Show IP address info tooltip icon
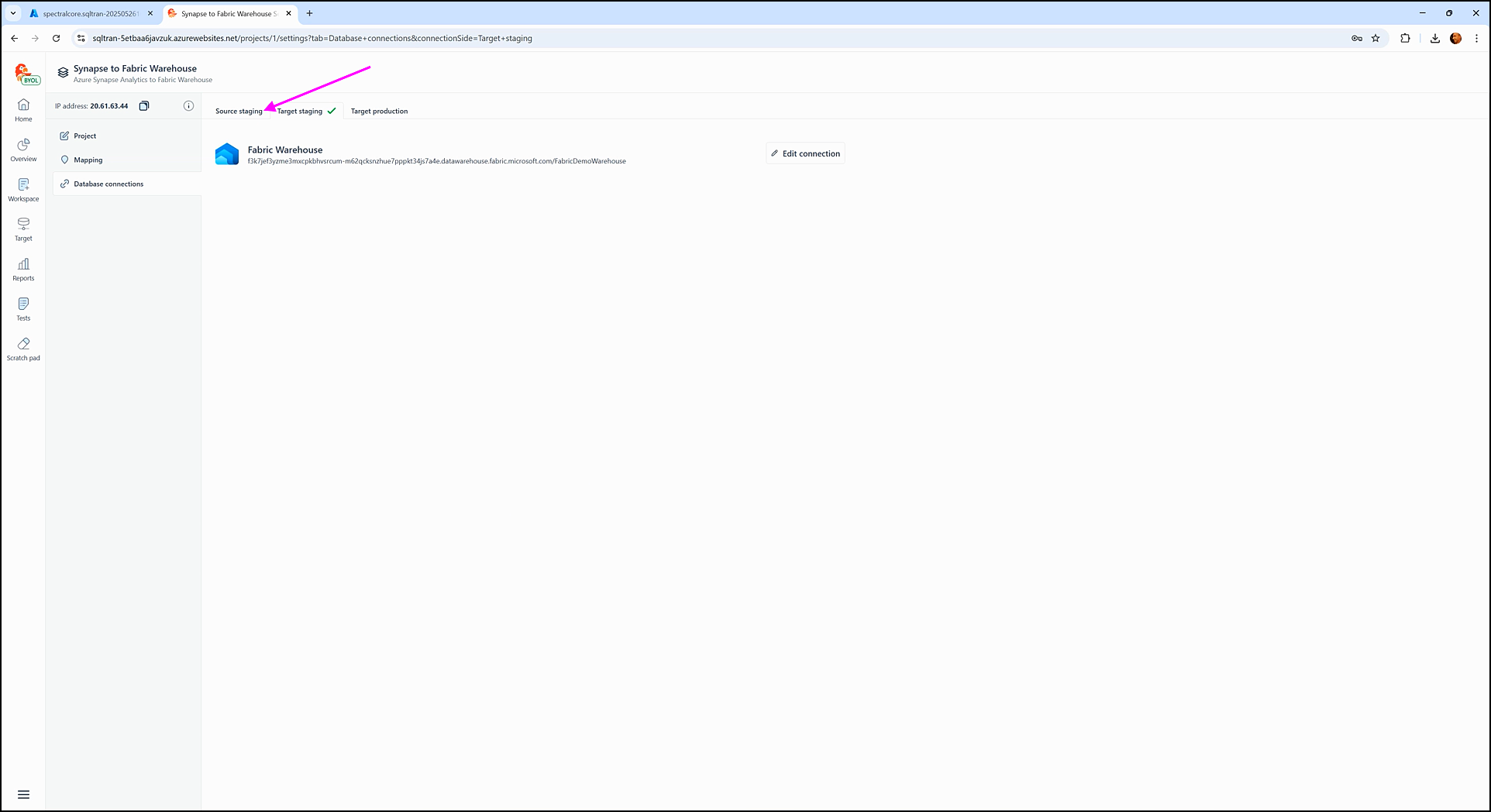 (x=188, y=106)
